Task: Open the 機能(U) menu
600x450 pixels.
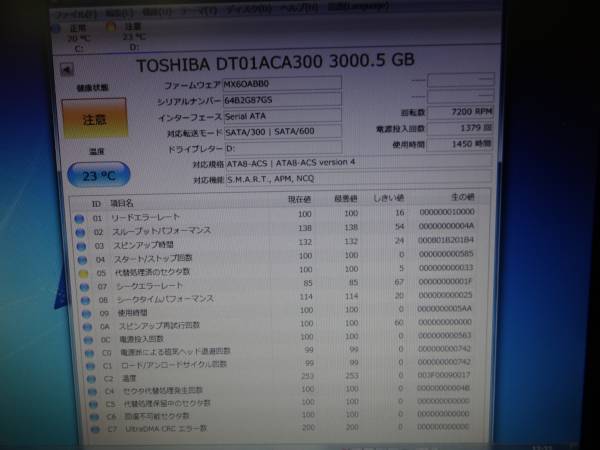Action: tap(157, 12)
